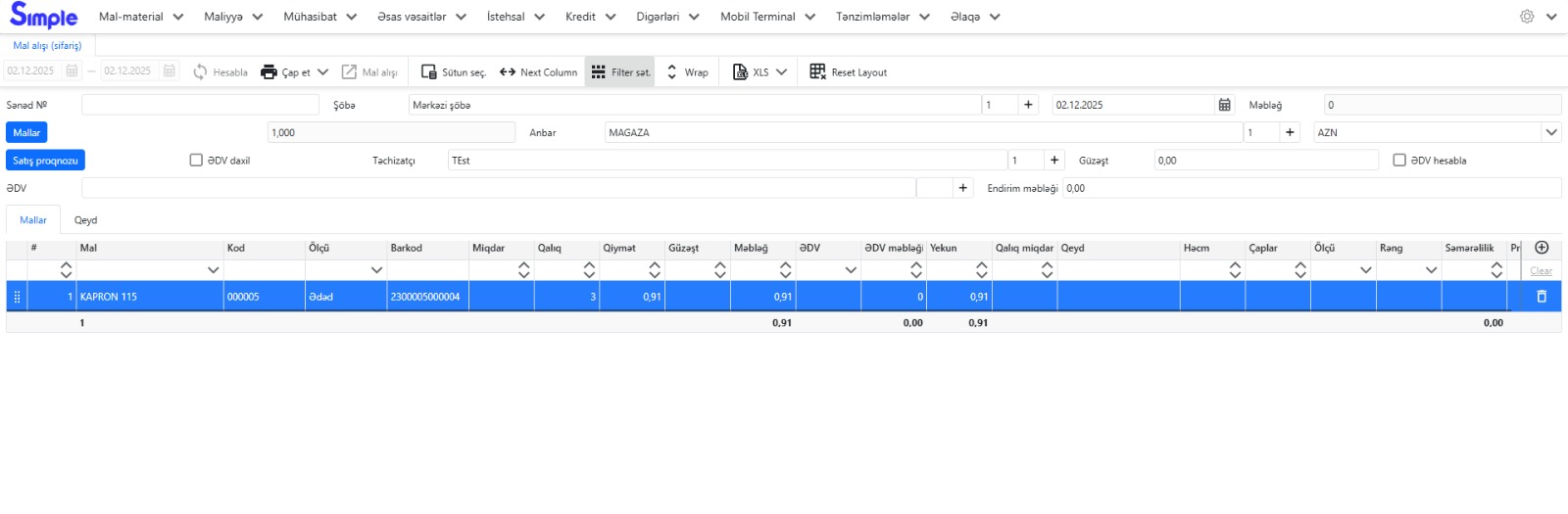
Task: Delete the KAPRON 115 row
Action: click(1541, 297)
